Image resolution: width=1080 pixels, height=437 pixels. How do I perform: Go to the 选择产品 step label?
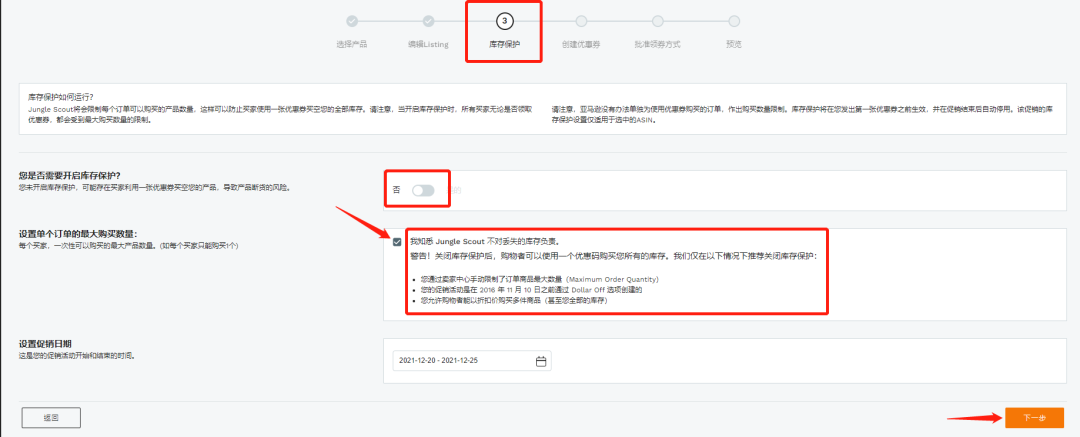coord(351,44)
